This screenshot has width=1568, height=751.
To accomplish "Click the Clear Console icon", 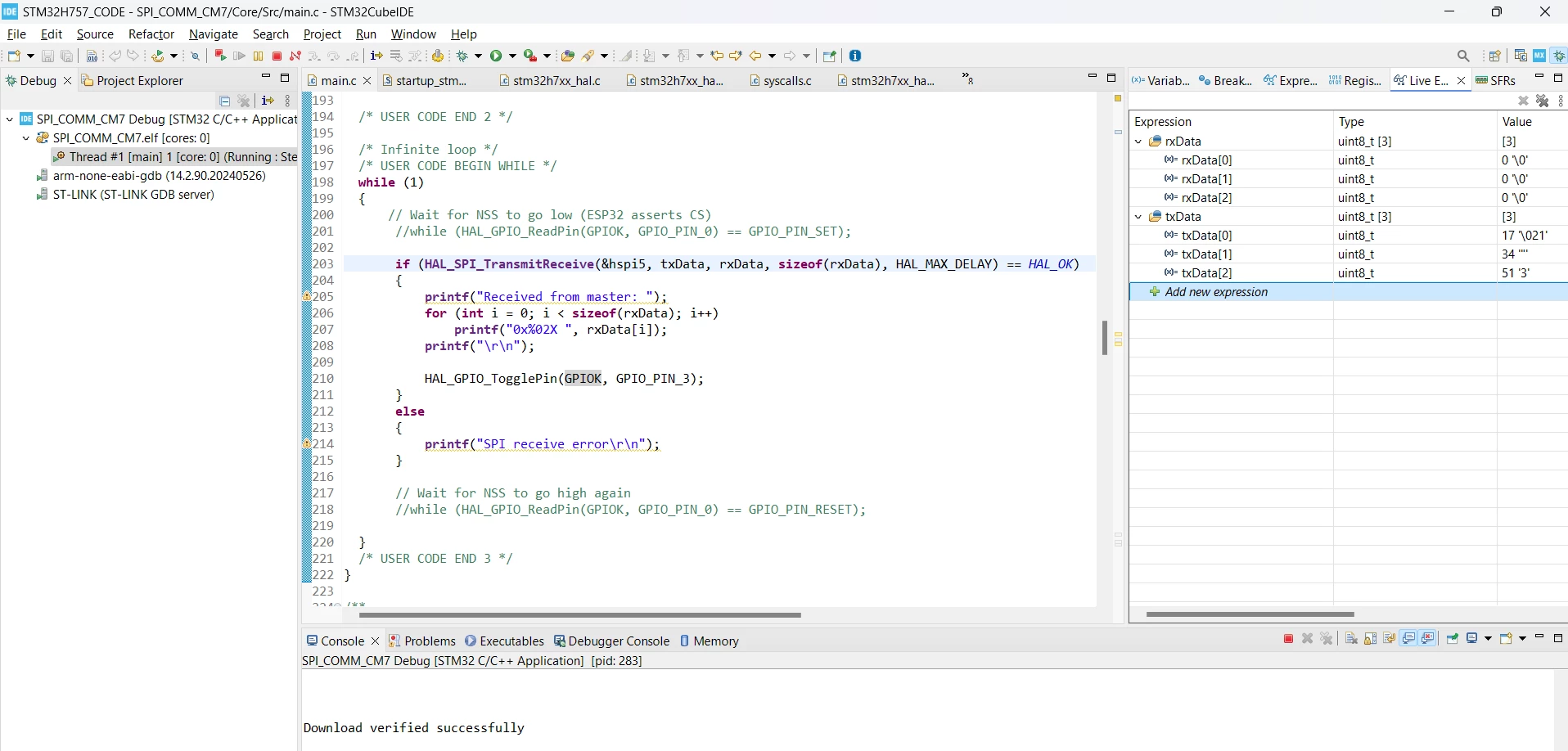I will 1351,639.
